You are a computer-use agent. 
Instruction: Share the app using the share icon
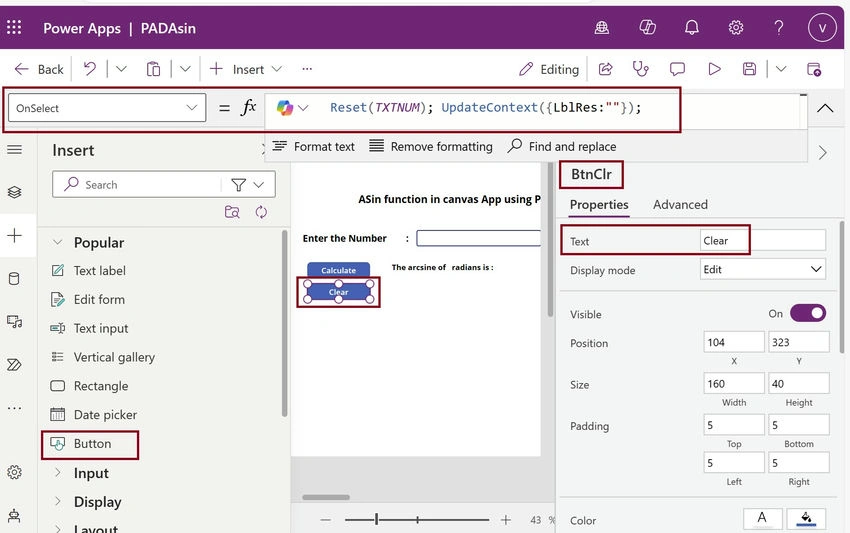click(606, 69)
